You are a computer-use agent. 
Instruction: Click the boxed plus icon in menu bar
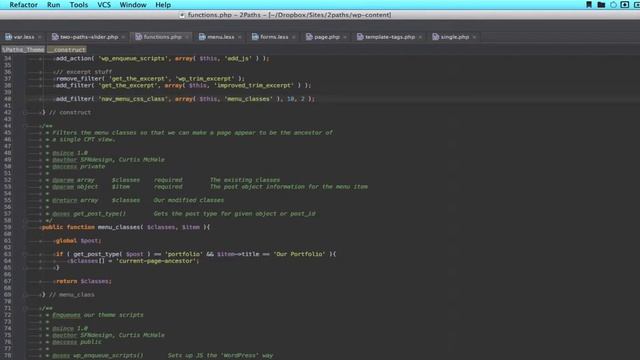pos(624,4)
